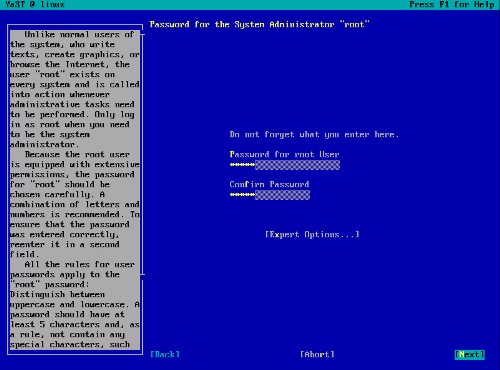Focus the Confirm Password field

(x=270, y=195)
